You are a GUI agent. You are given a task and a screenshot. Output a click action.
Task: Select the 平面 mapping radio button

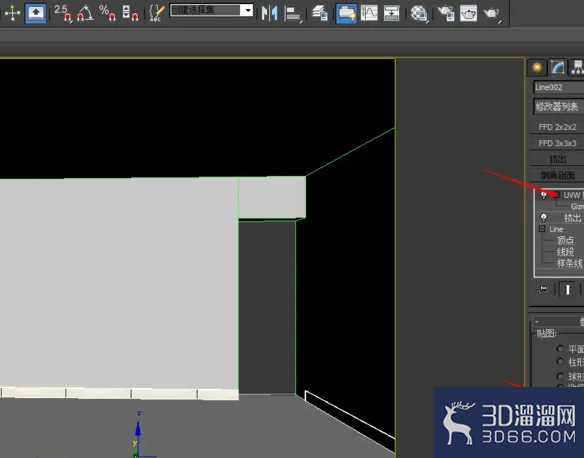560,349
